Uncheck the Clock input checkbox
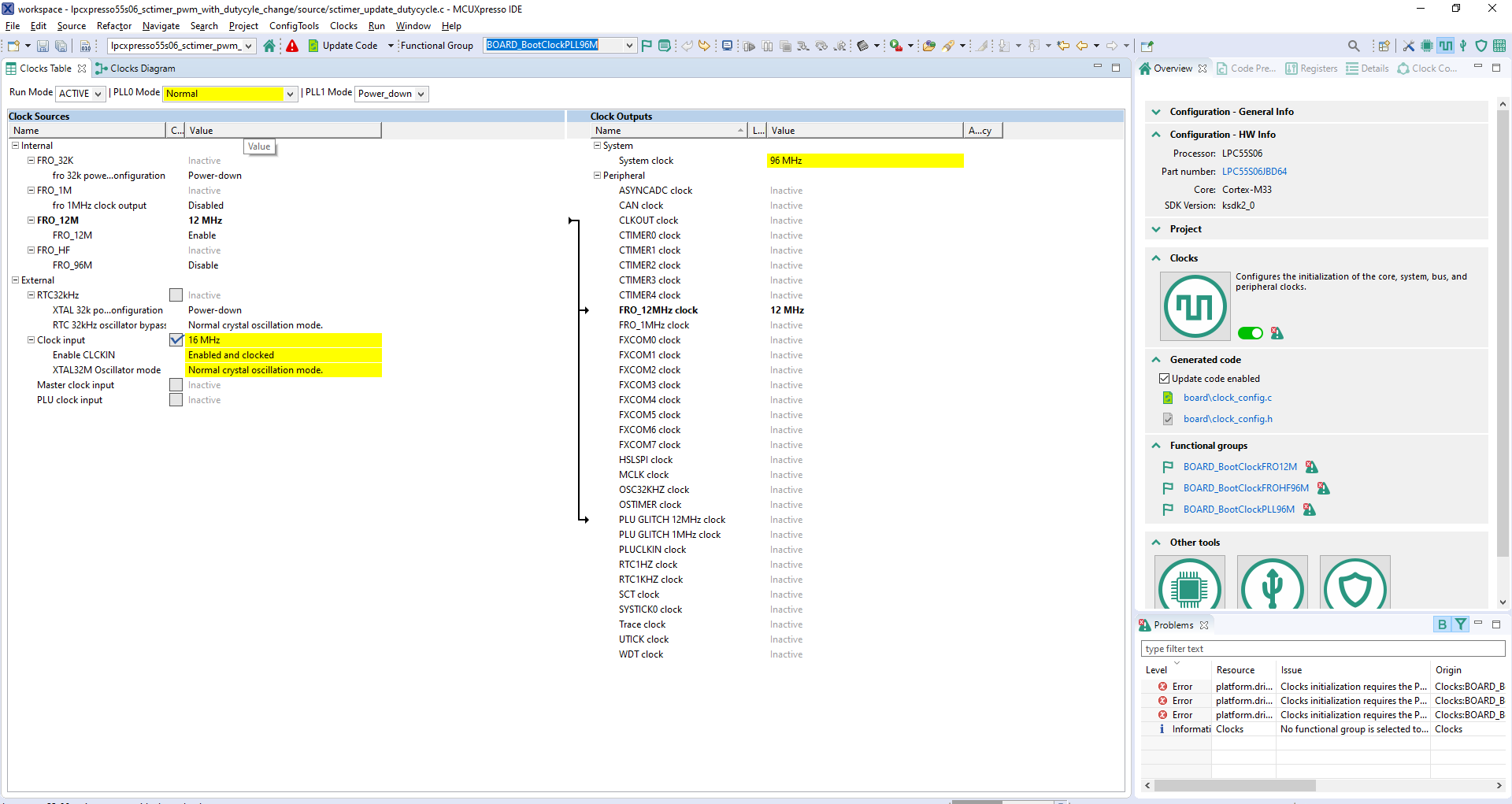The width and height of the screenshot is (1512, 804). click(x=176, y=340)
